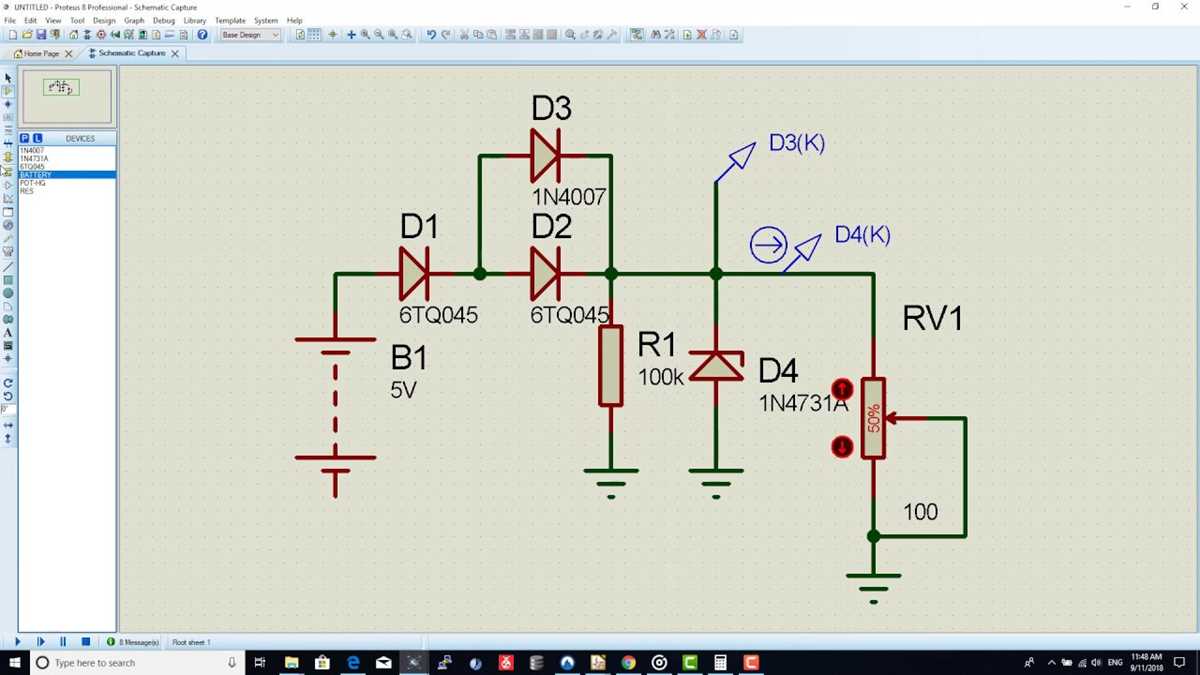The image size is (1200, 675).
Task: Click the Zoom In magnifier icon
Action: pyautogui.click(x=365, y=35)
